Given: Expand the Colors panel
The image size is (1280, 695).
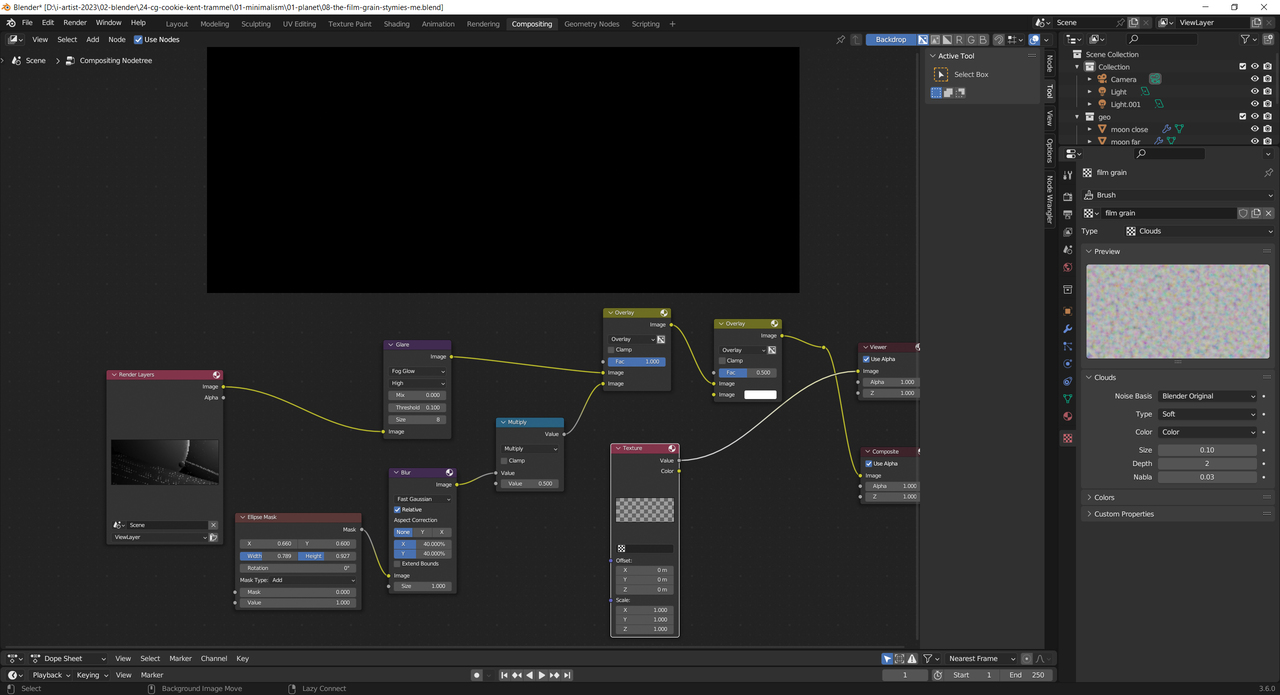Looking at the screenshot, I should 1104,497.
